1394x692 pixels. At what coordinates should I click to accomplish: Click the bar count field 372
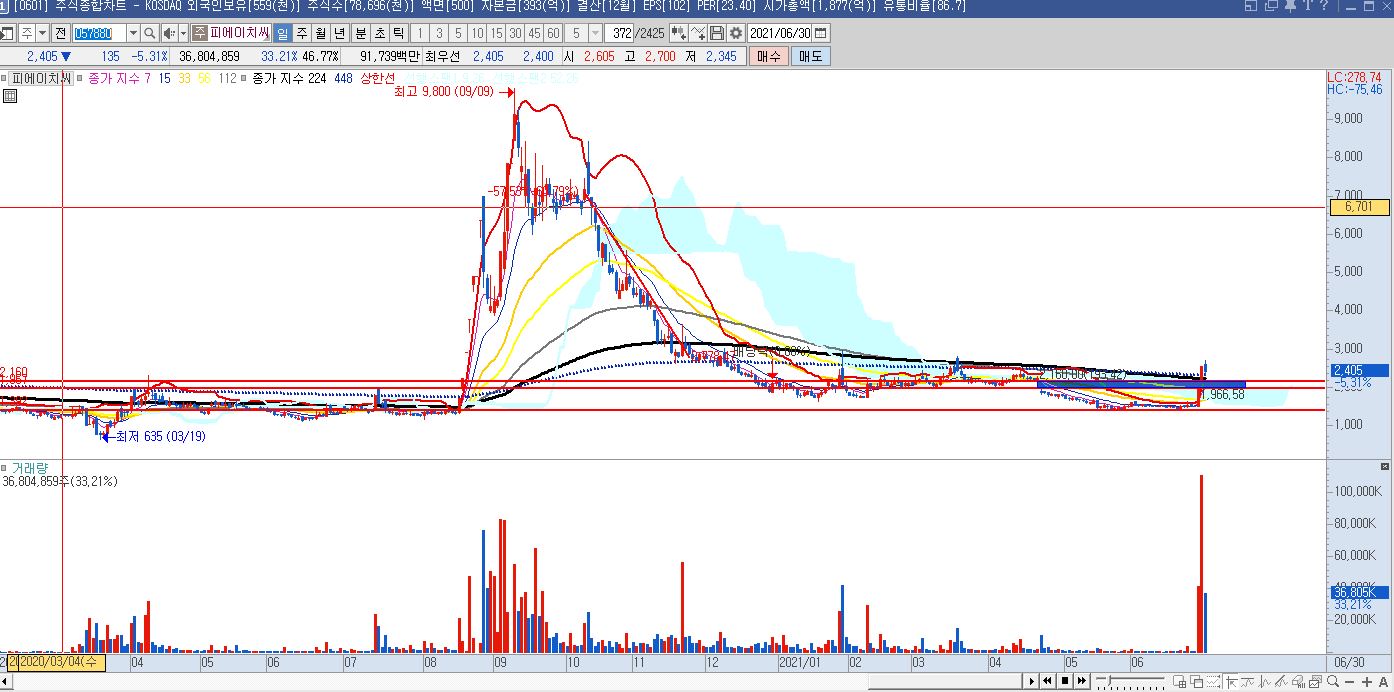click(x=621, y=33)
